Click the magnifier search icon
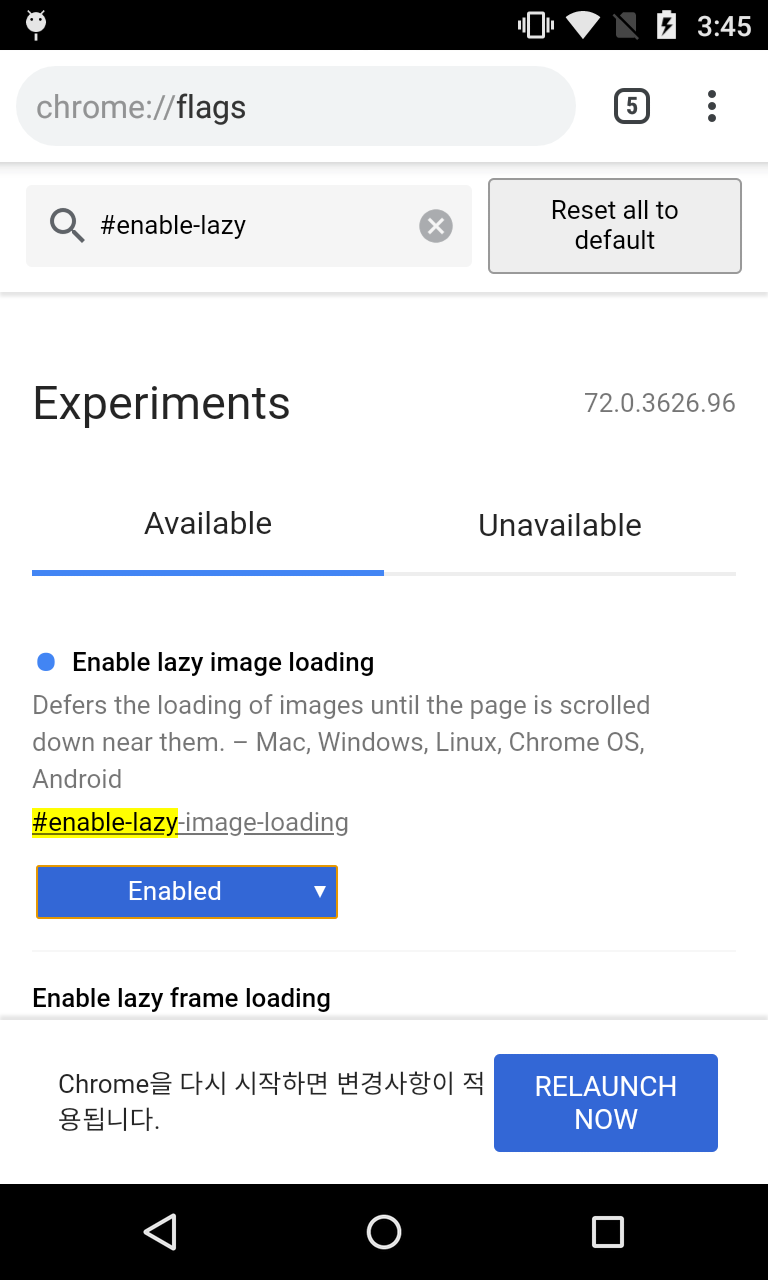 [x=67, y=226]
